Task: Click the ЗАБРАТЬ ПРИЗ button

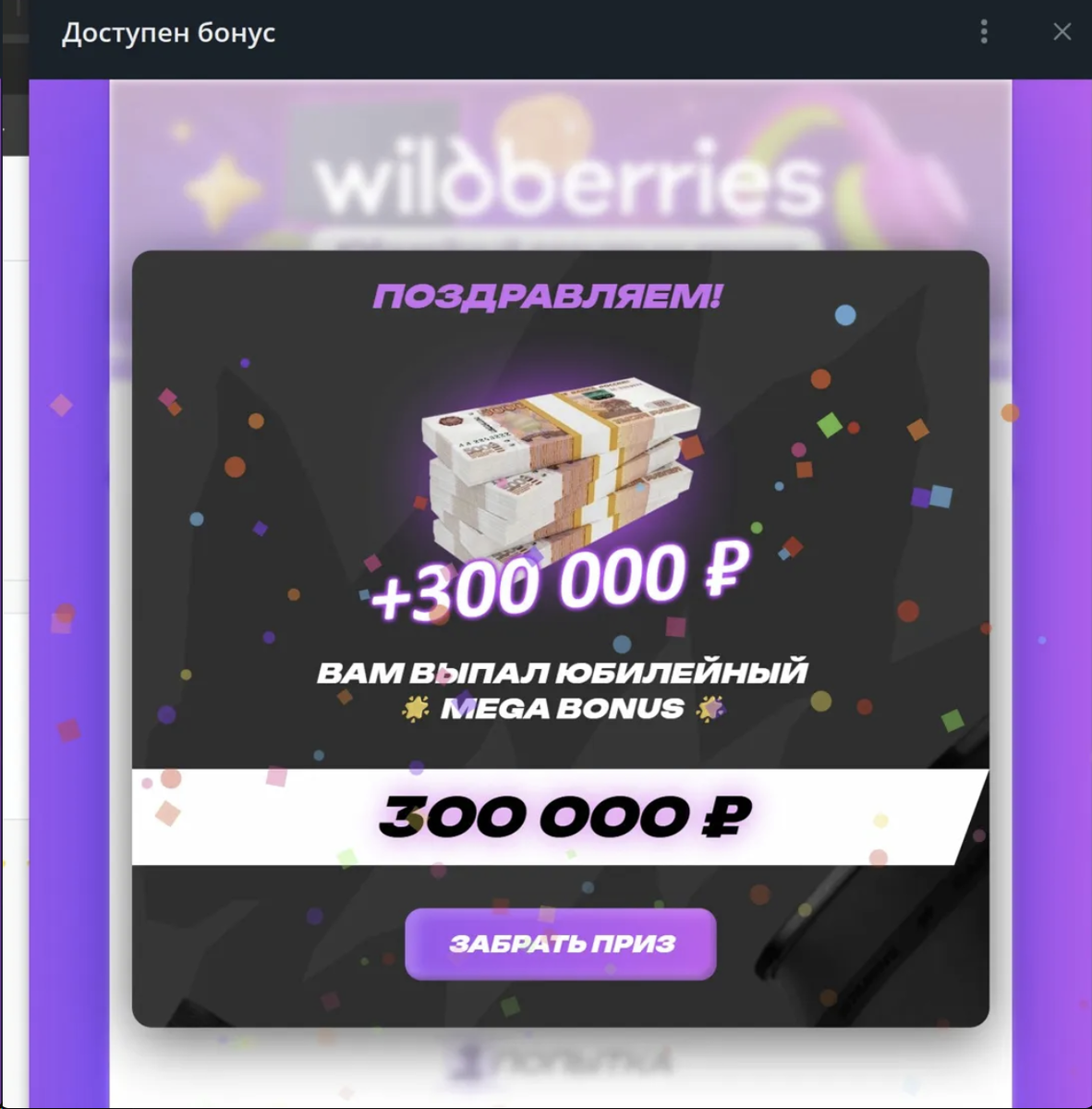Action: click(561, 944)
